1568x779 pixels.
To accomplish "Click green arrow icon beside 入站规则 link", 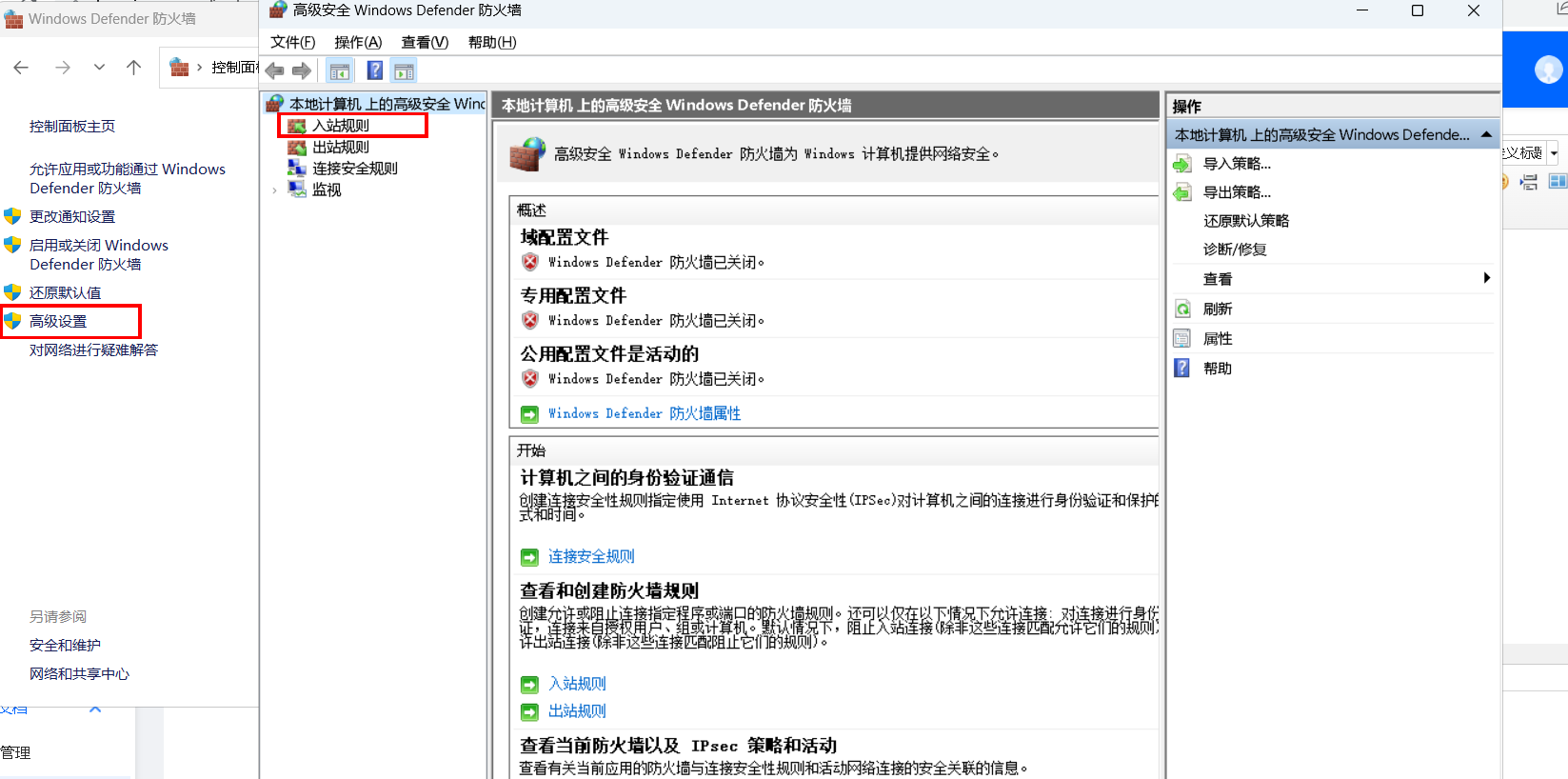I will click(529, 685).
